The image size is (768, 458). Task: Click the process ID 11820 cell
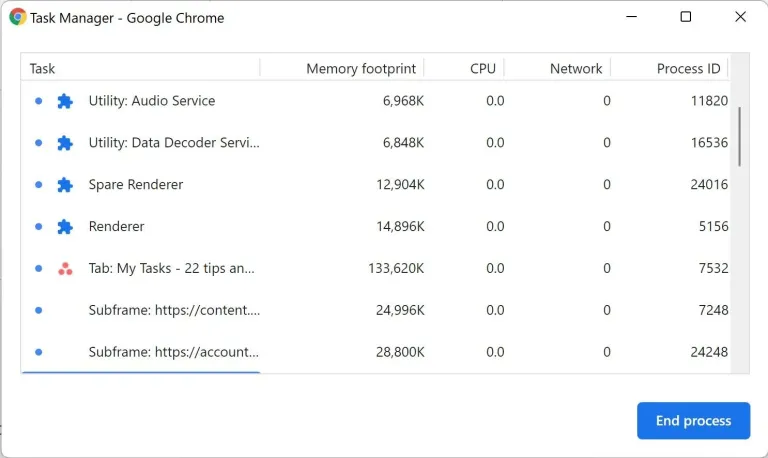[709, 101]
